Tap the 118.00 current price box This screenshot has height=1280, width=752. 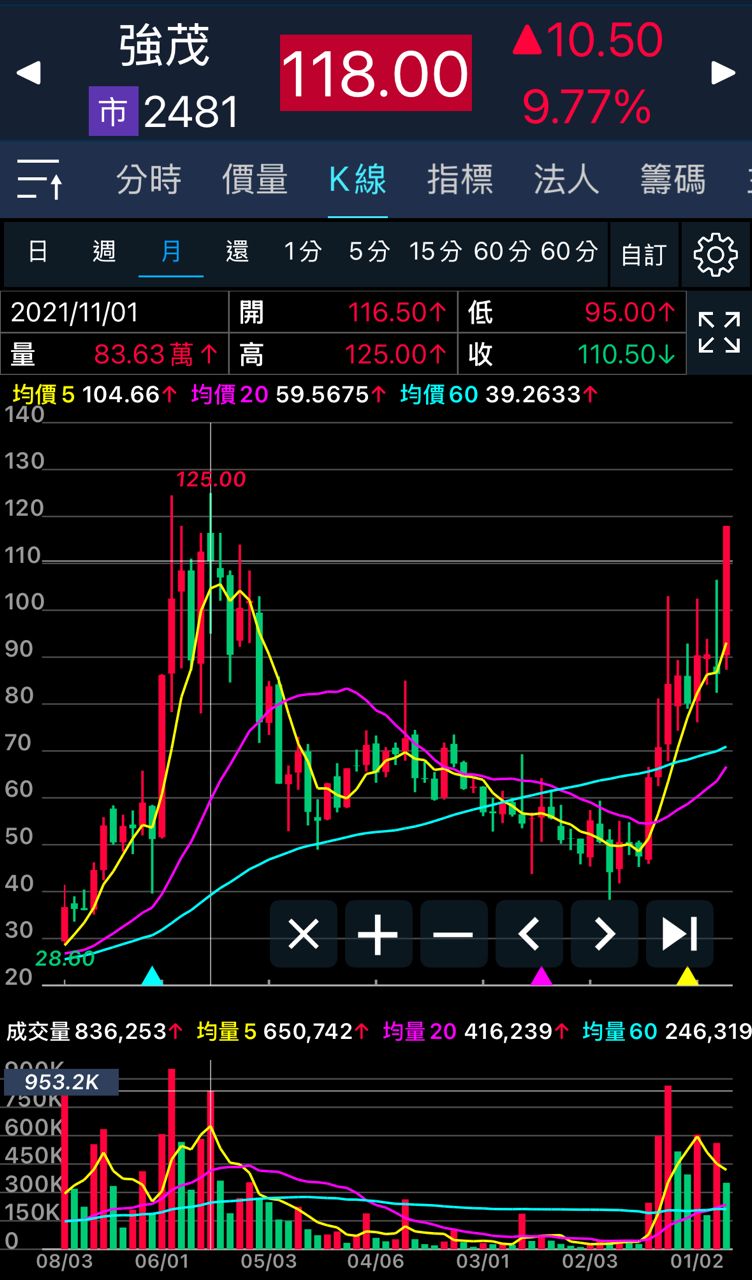(375, 73)
